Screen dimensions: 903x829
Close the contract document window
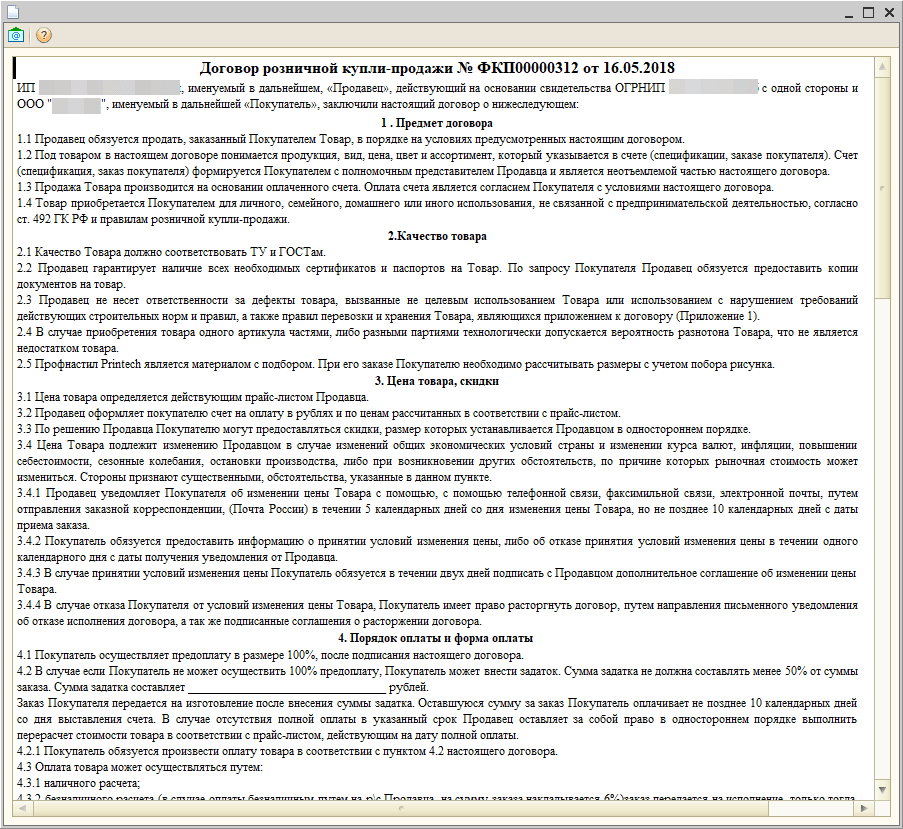(888, 13)
